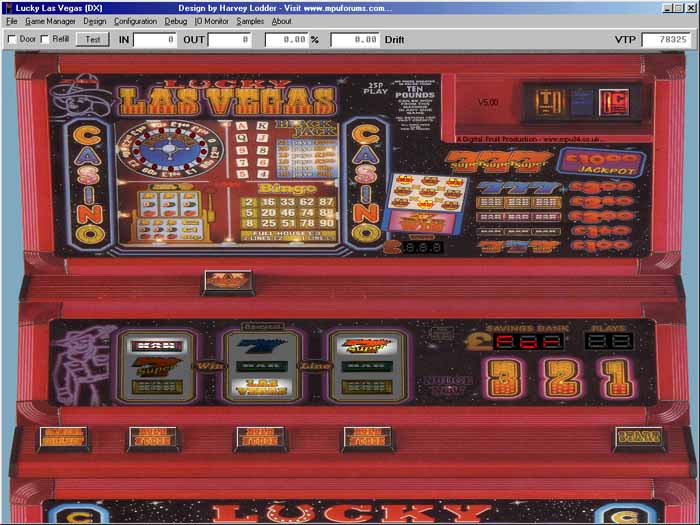Click the Black Jack feature panel
The width and height of the screenshot is (700, 525).
306,150
